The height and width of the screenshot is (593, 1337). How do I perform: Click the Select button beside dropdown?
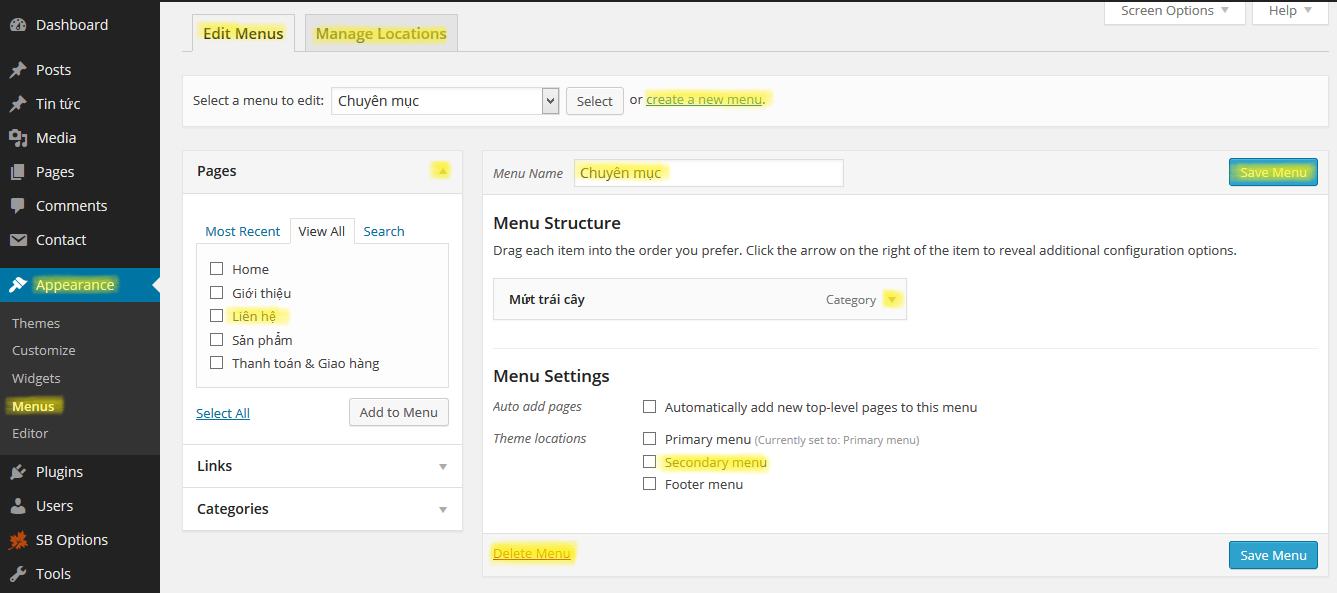[x=595, y=101]
